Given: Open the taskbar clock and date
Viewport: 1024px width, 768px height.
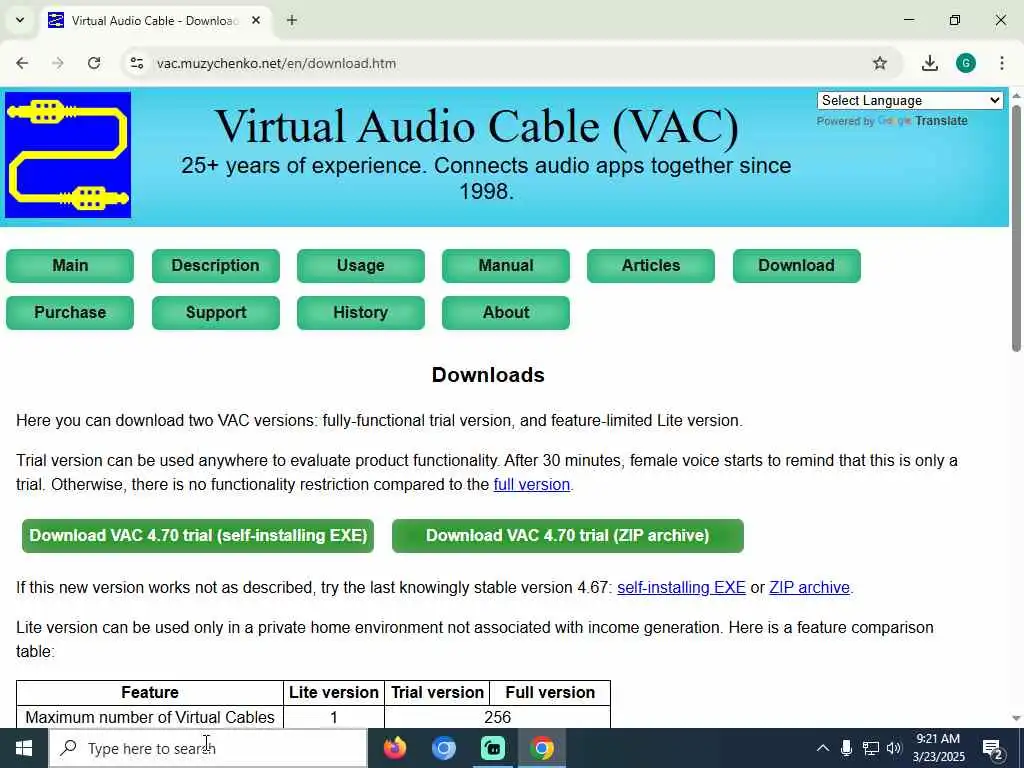Looking at the screenshot, I should click(938, 748).
